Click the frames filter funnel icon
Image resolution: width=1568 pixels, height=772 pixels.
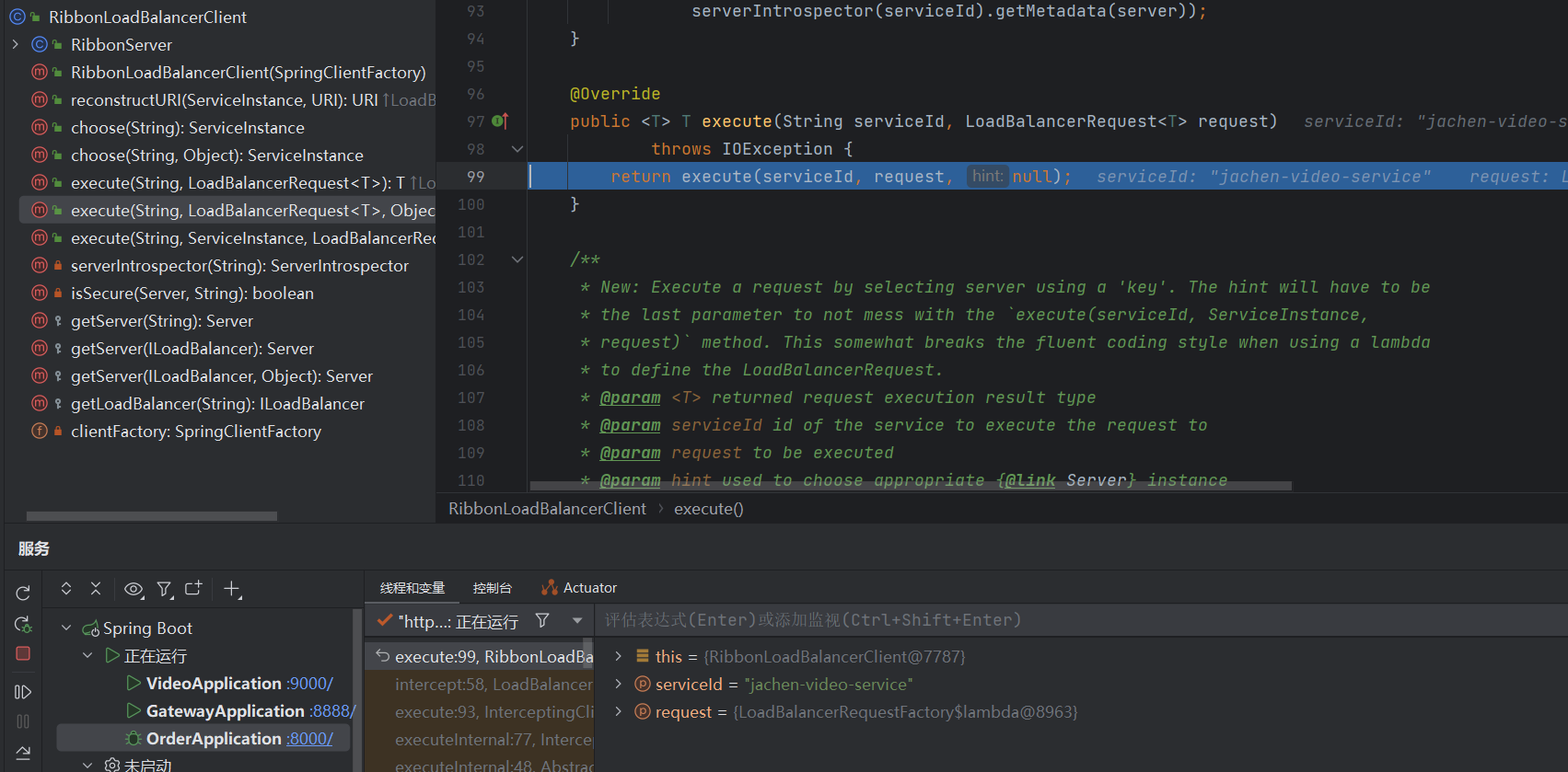point(542,621)
